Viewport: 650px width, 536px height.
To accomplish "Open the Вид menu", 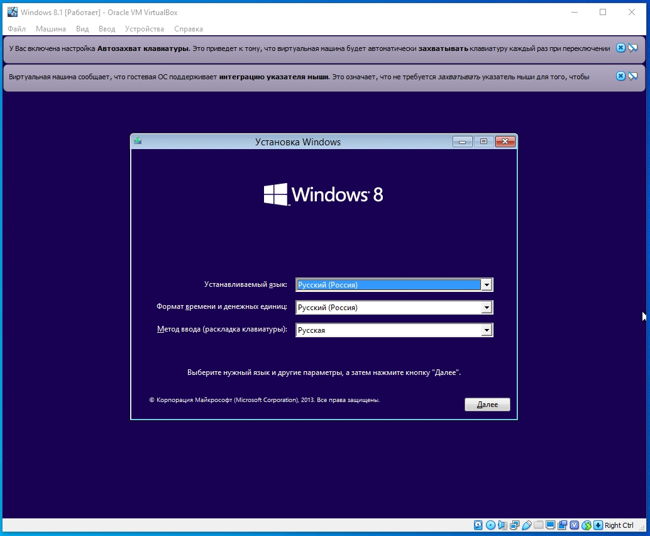I will click(82, 29).
